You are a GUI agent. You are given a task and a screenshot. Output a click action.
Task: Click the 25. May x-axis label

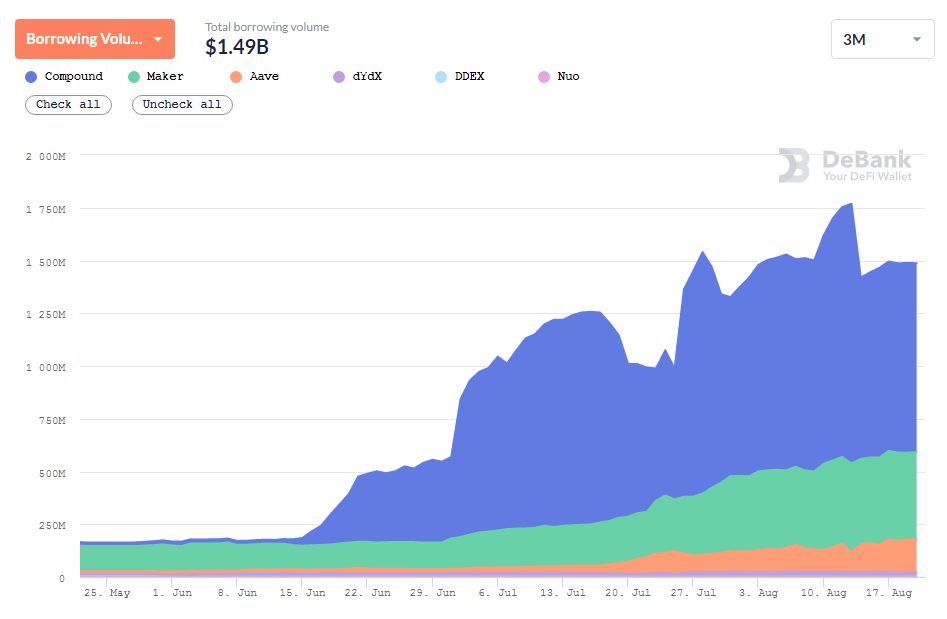coord(107,593)
